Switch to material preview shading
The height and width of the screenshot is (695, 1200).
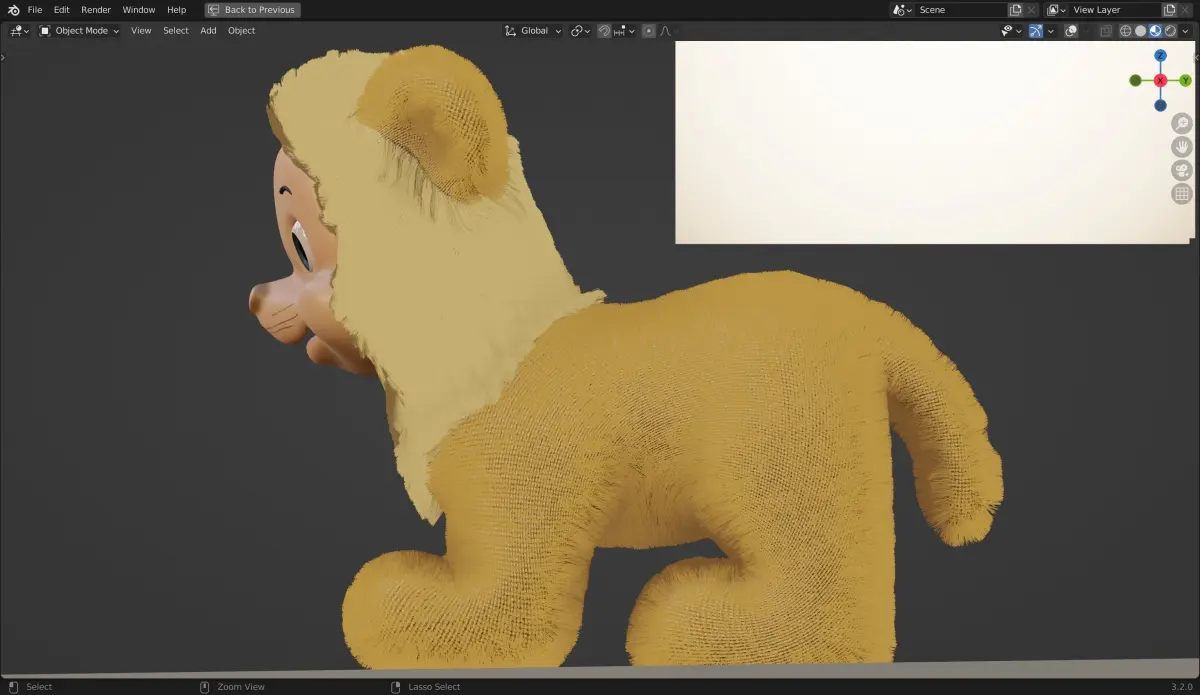pyautogui.click(x=1156, y=31)
